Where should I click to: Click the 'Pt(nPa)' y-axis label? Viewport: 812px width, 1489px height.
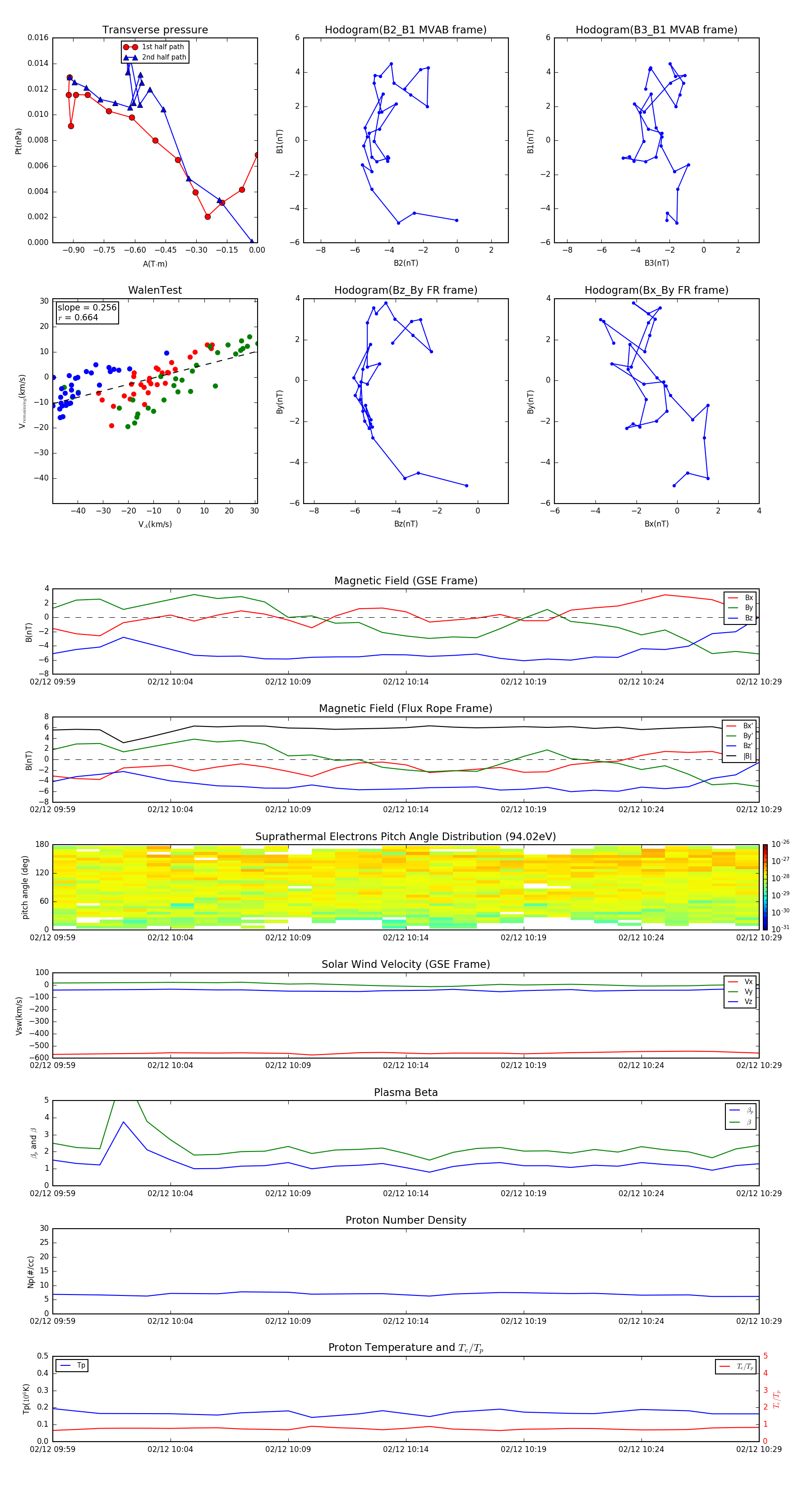pyautogui.click(x=18, y=141)
